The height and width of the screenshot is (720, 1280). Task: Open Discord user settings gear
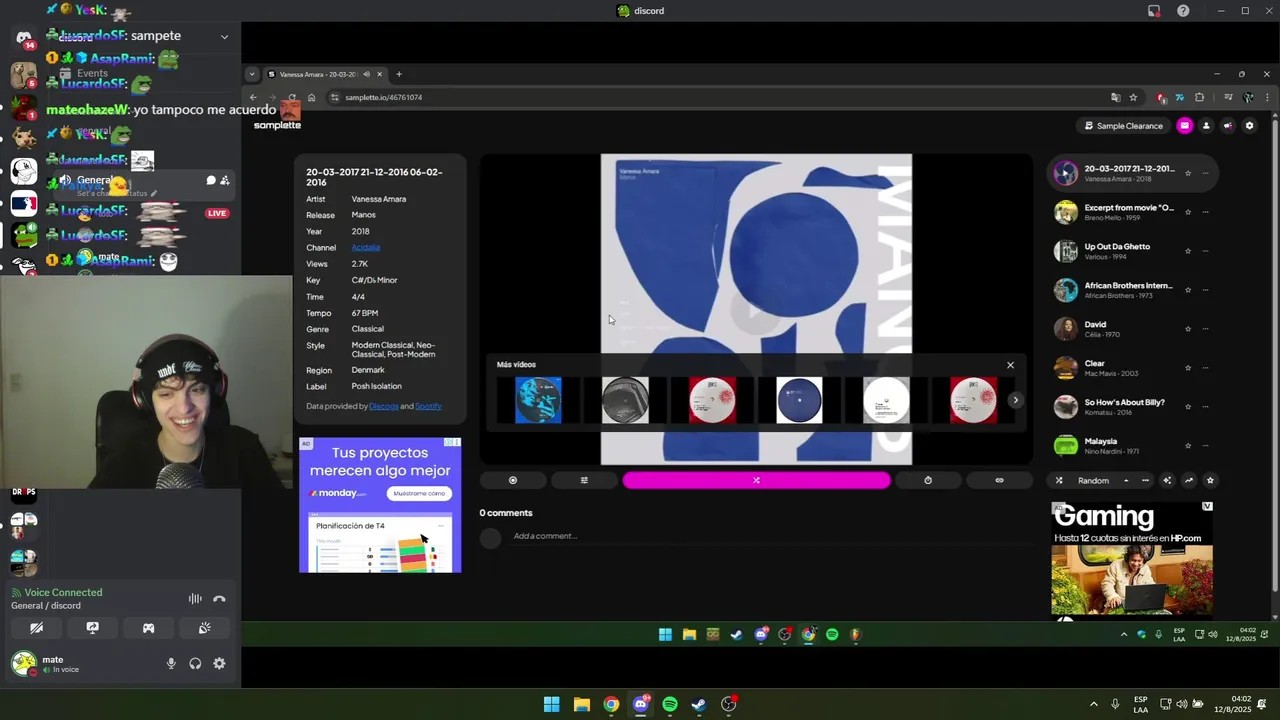click(219, 663)
